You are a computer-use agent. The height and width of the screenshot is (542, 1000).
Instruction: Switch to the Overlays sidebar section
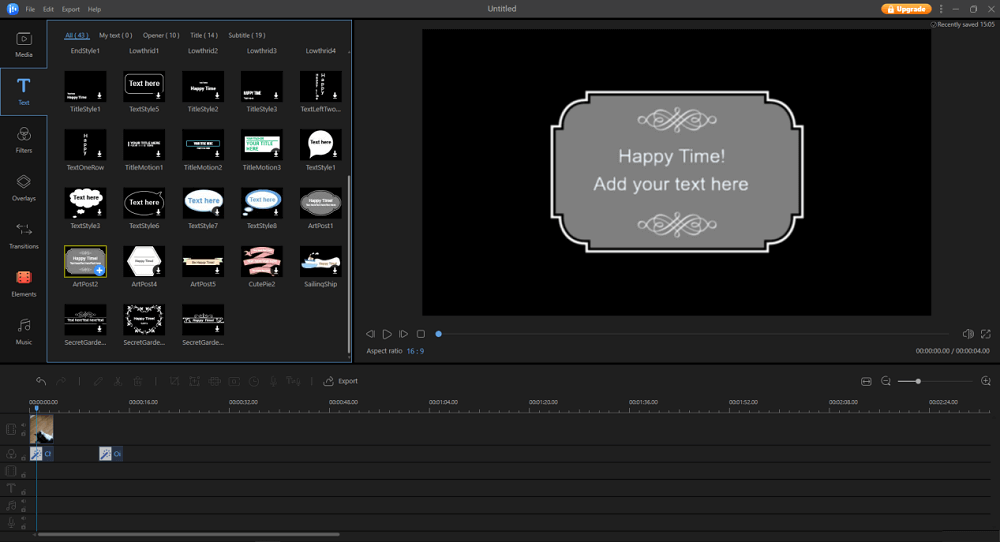(x=24, y=187)
